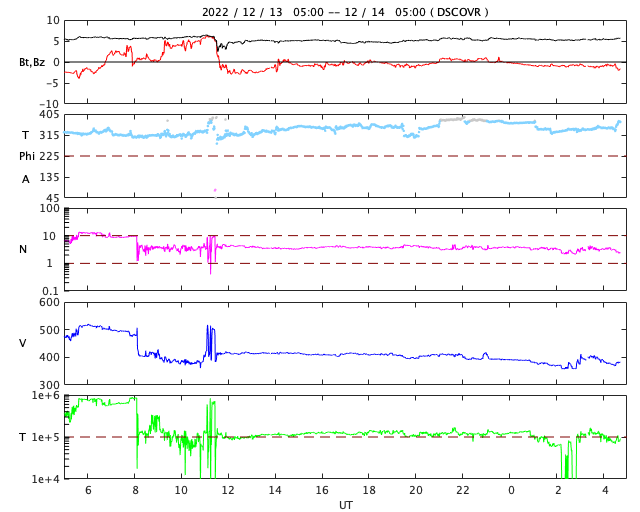Click the "1e+4" temperature axis tick
The height and width of the screenshot is (512, 640).
pos(45,479)
